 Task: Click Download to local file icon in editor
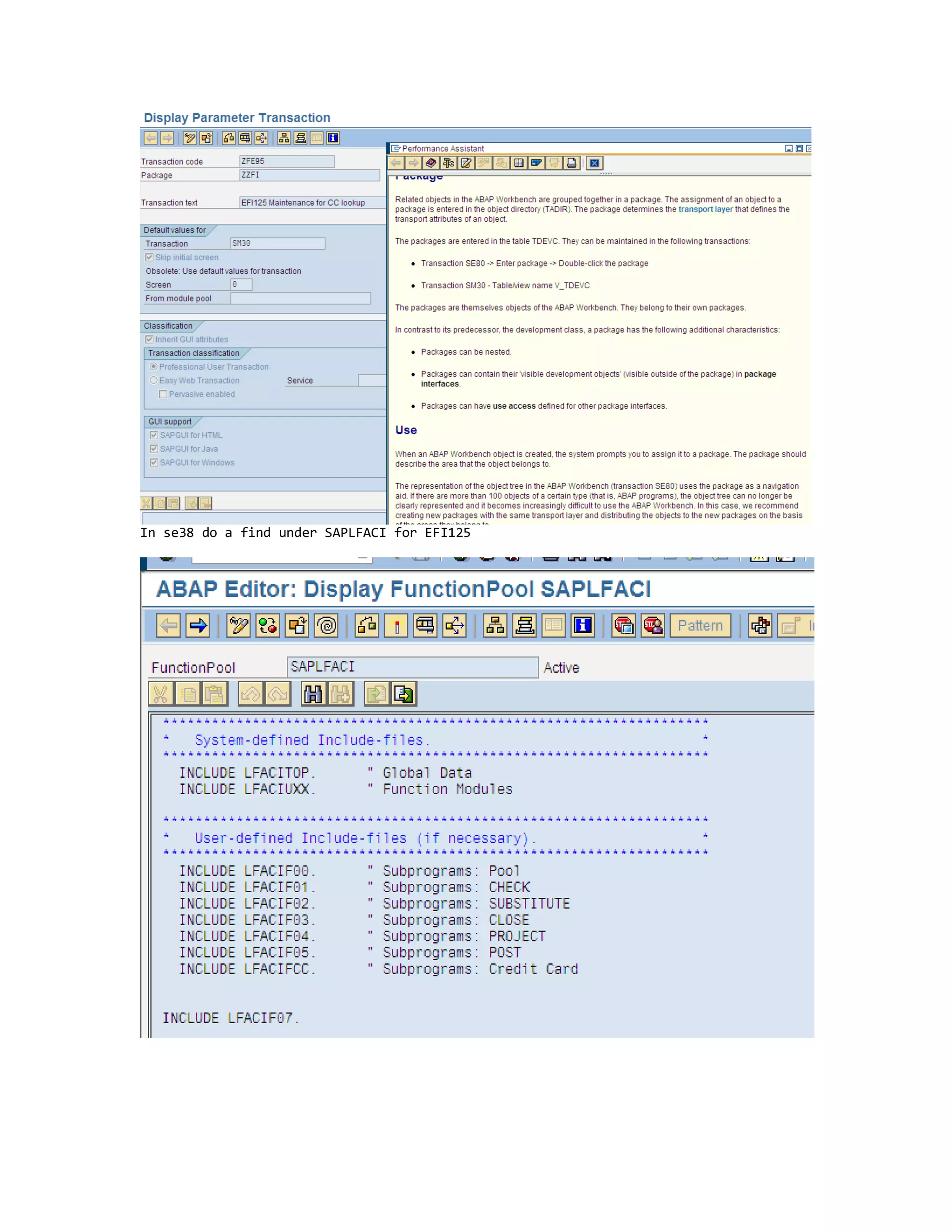tap(404, 695)
